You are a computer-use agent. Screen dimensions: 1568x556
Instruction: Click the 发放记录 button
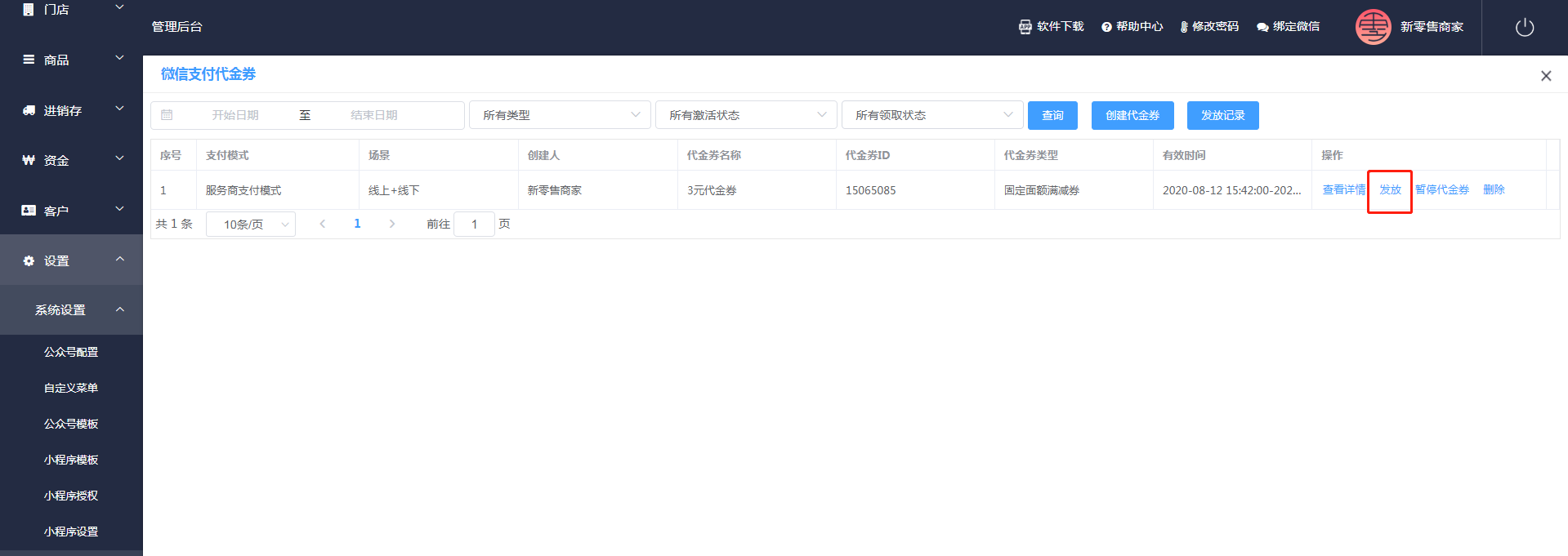[1223, 115]
